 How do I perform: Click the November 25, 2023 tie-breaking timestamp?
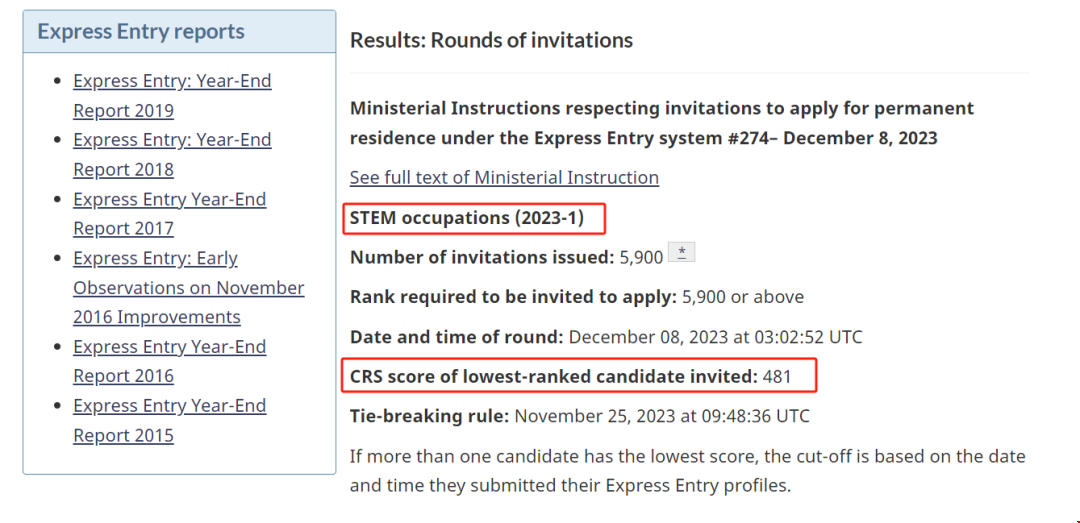(662, 416)
